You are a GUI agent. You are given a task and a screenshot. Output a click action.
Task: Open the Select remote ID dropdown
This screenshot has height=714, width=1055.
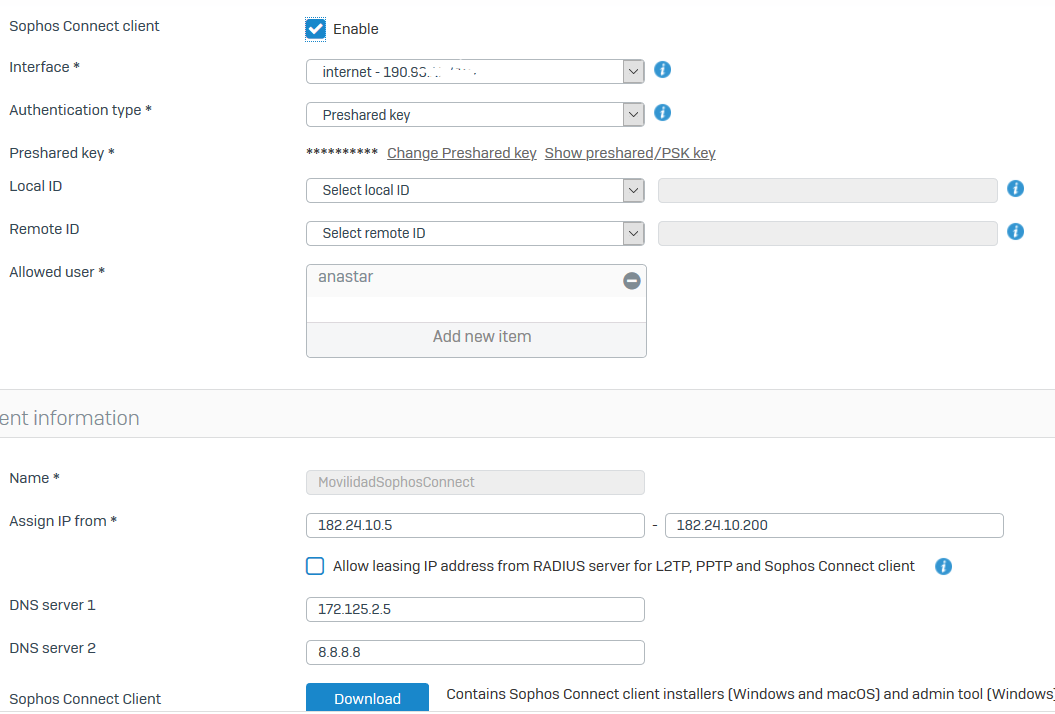[475, 234]
